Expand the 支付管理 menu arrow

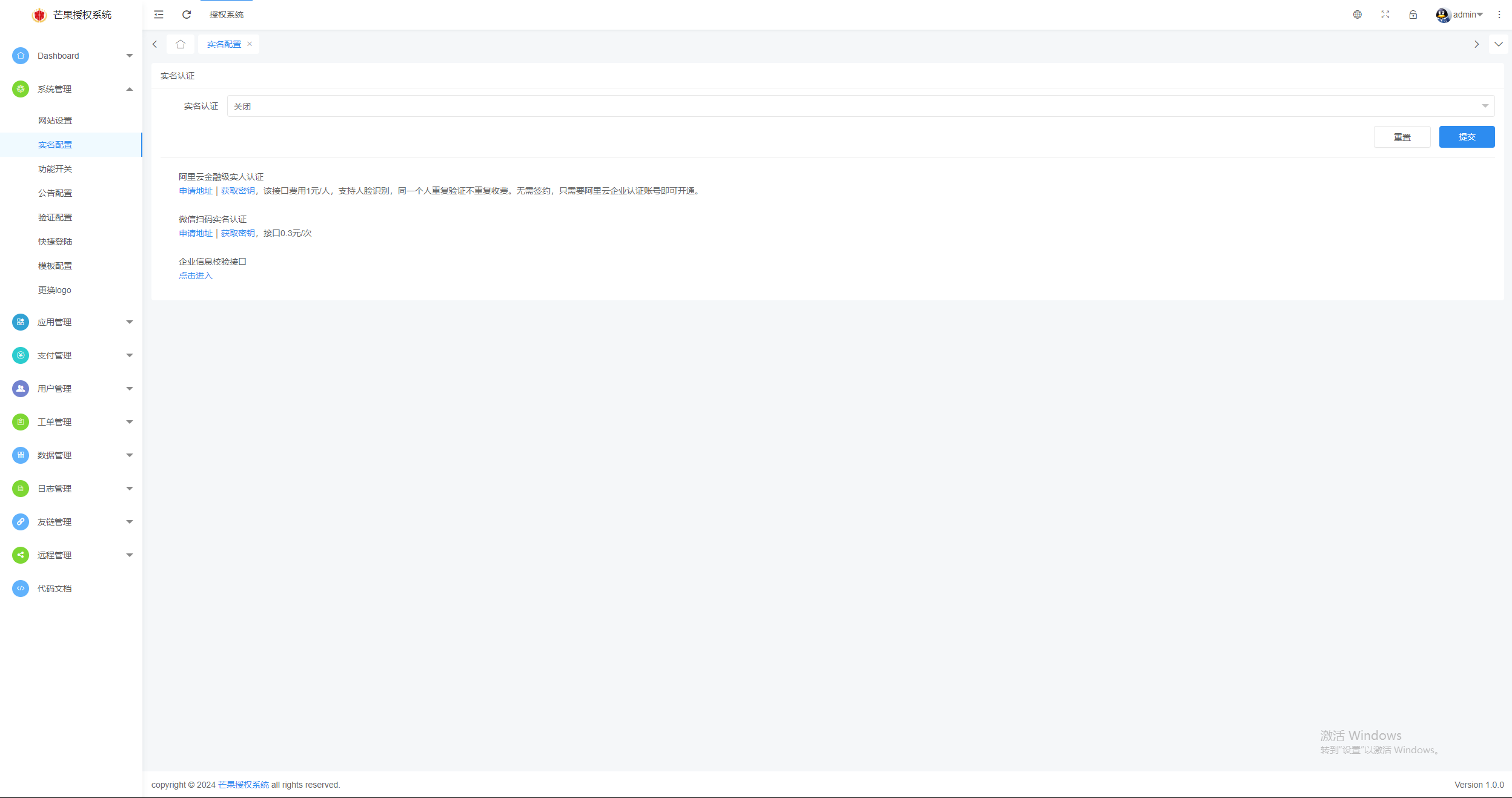[x=130, y=355]
